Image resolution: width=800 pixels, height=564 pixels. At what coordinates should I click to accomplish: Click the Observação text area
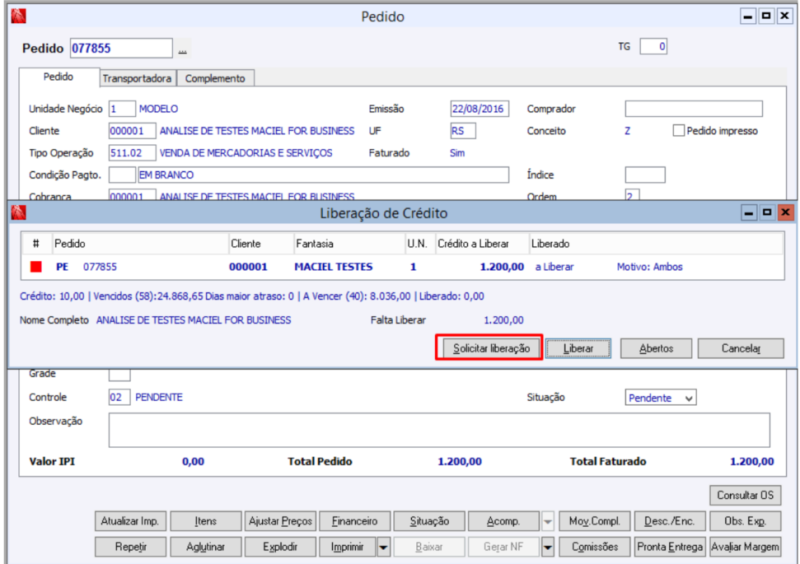click(x=439, y=430)
